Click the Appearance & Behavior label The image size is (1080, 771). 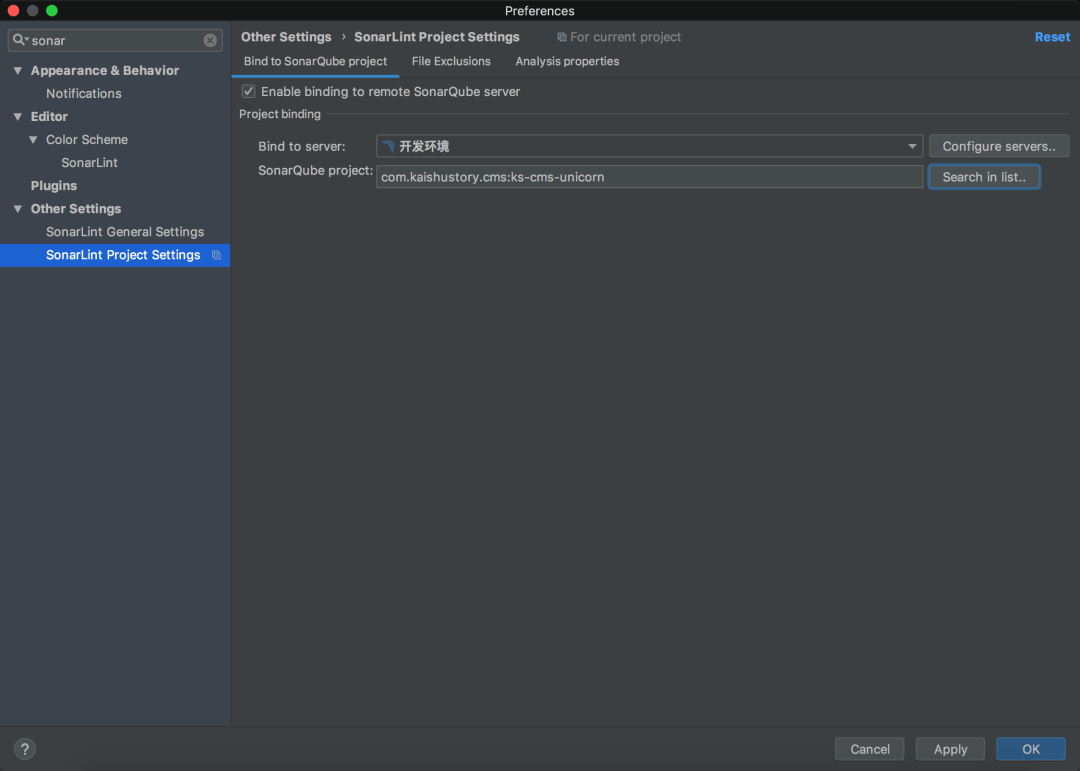pyautogui.click(x=105, y=70)
